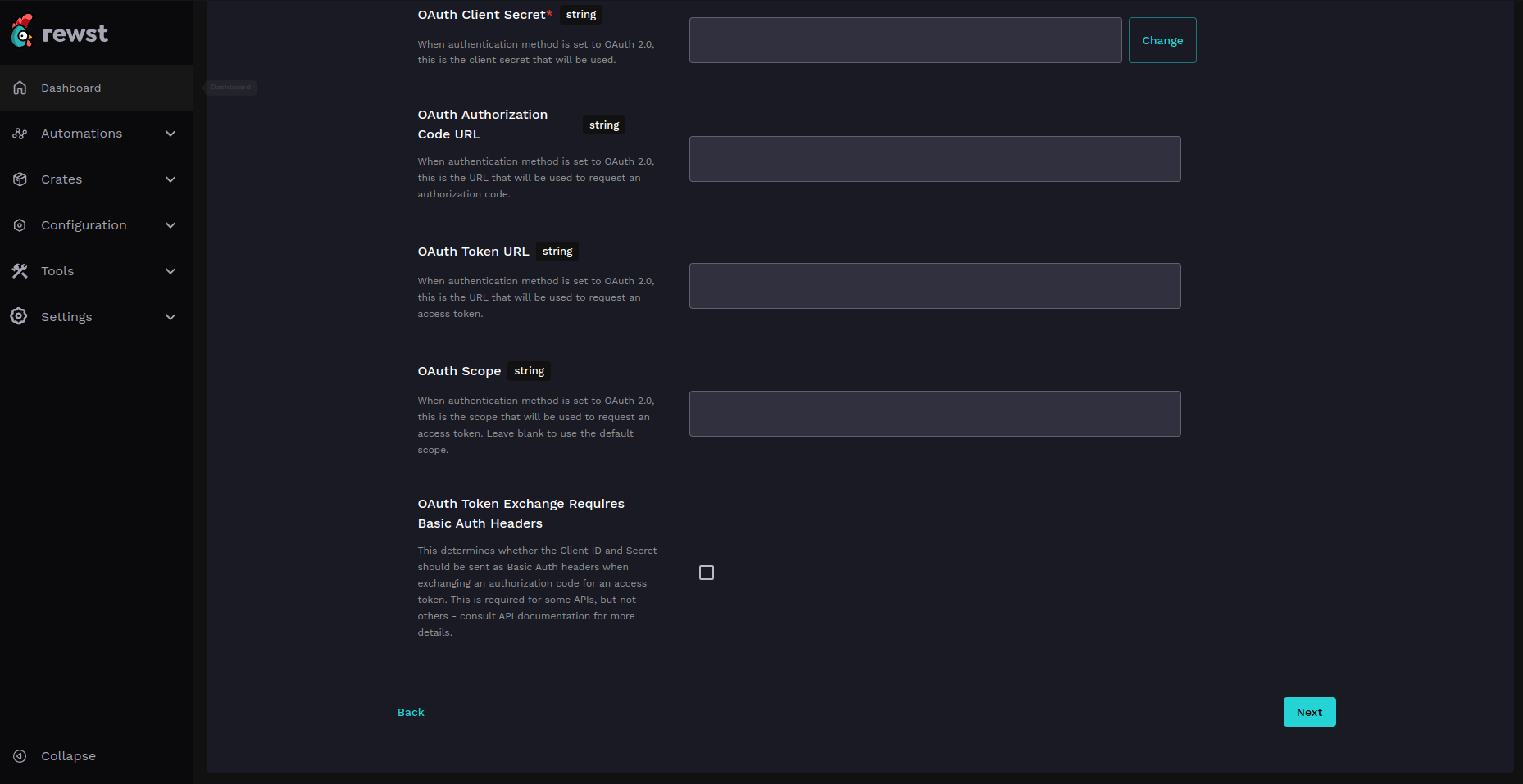Enable the Basic Auth Headers checkbox
This screenshot has width=1523, height=784.
(707, 573)
